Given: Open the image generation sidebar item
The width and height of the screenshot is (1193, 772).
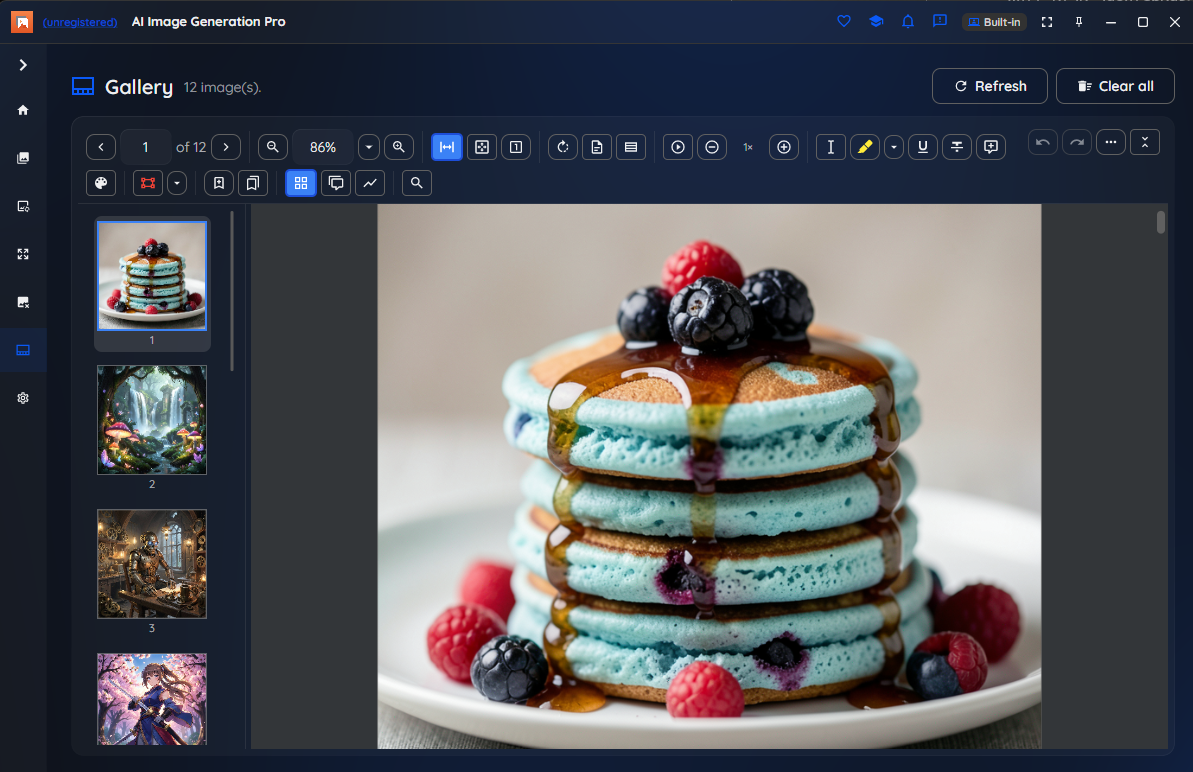Looking at the screenshot, I should coord(23,158).
